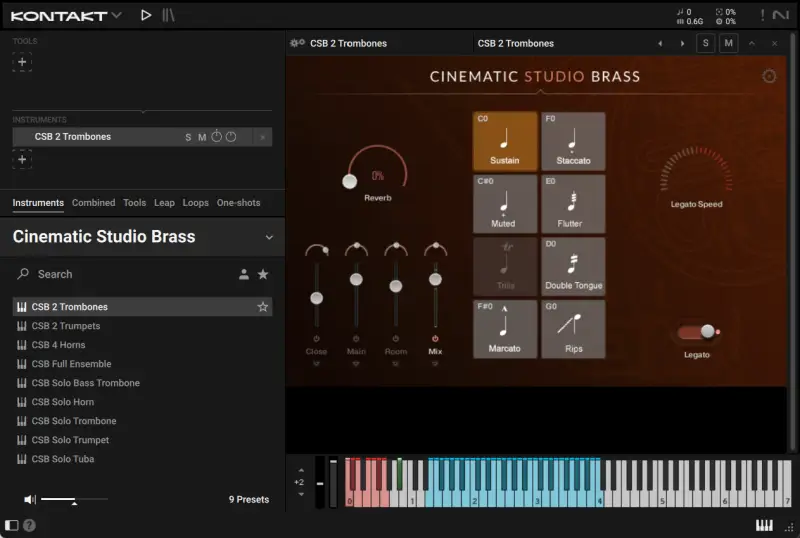Toggle the sidebar panel icon
This screenshot has width=800, height=538.
click(x=12, y=525)
